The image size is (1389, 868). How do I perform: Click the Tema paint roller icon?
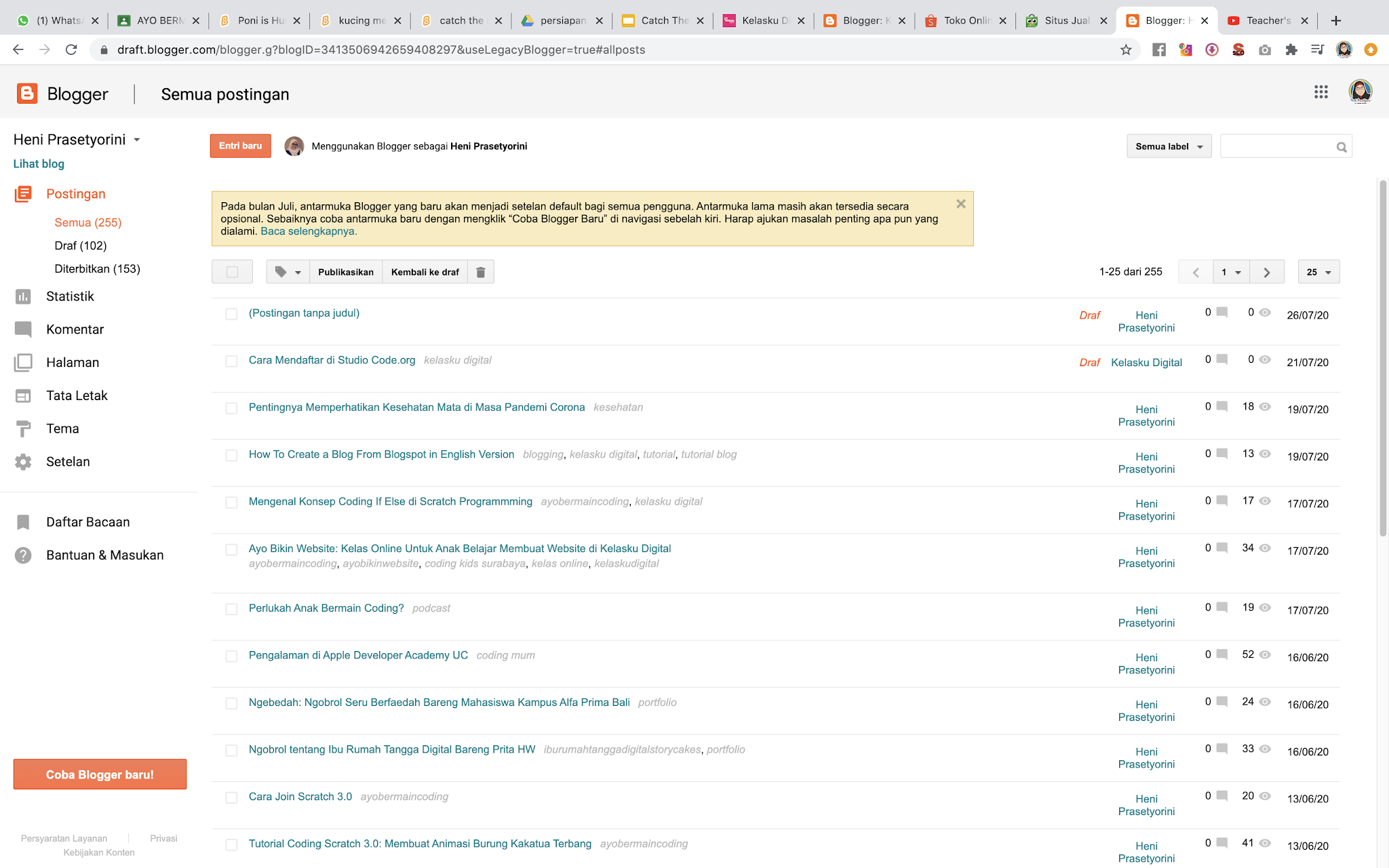click(23, 429)
